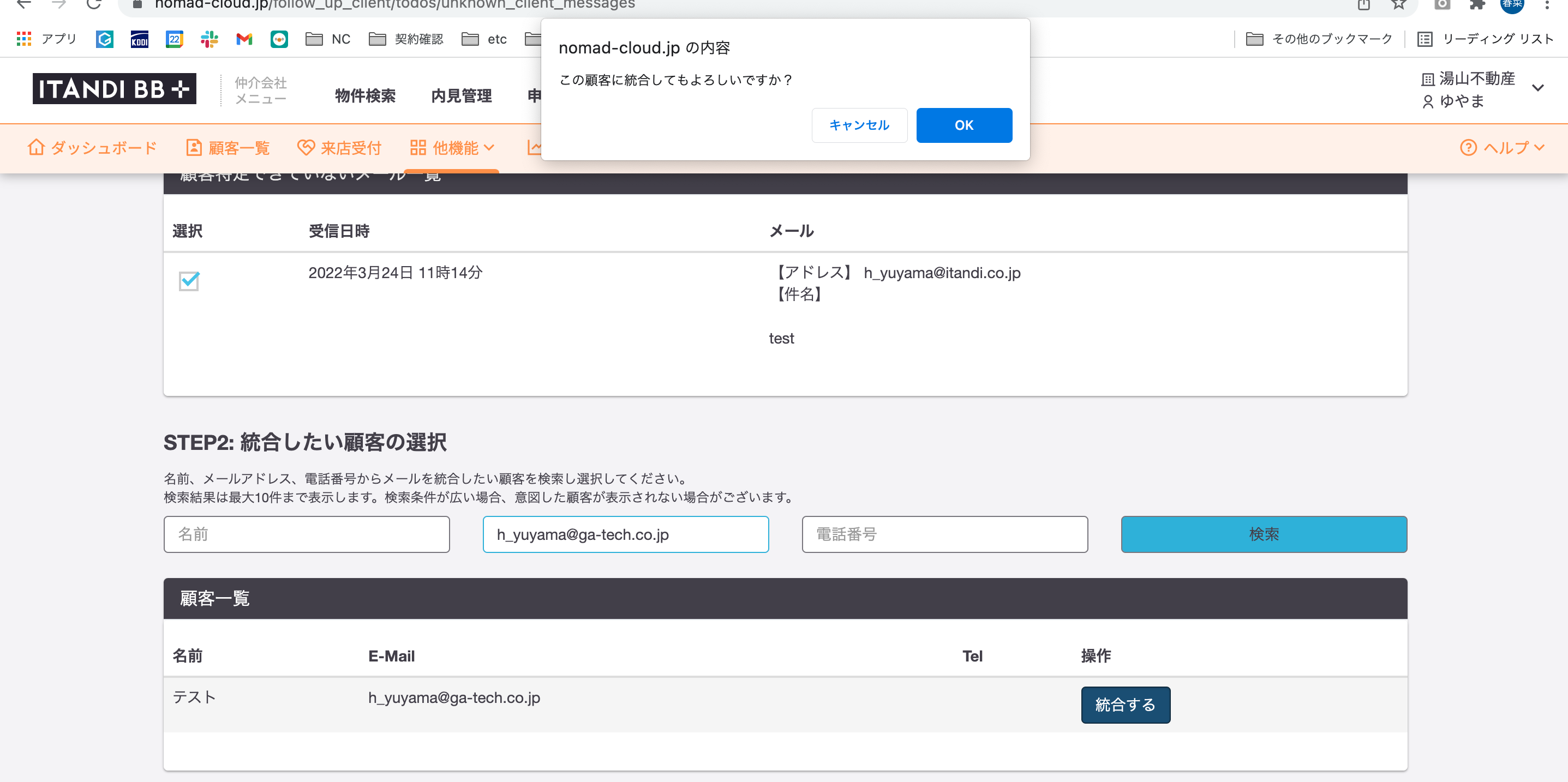The image size is (1568, 782).
Task: Open リーディング リスト panel
Action: click(x=1485, y=39)
